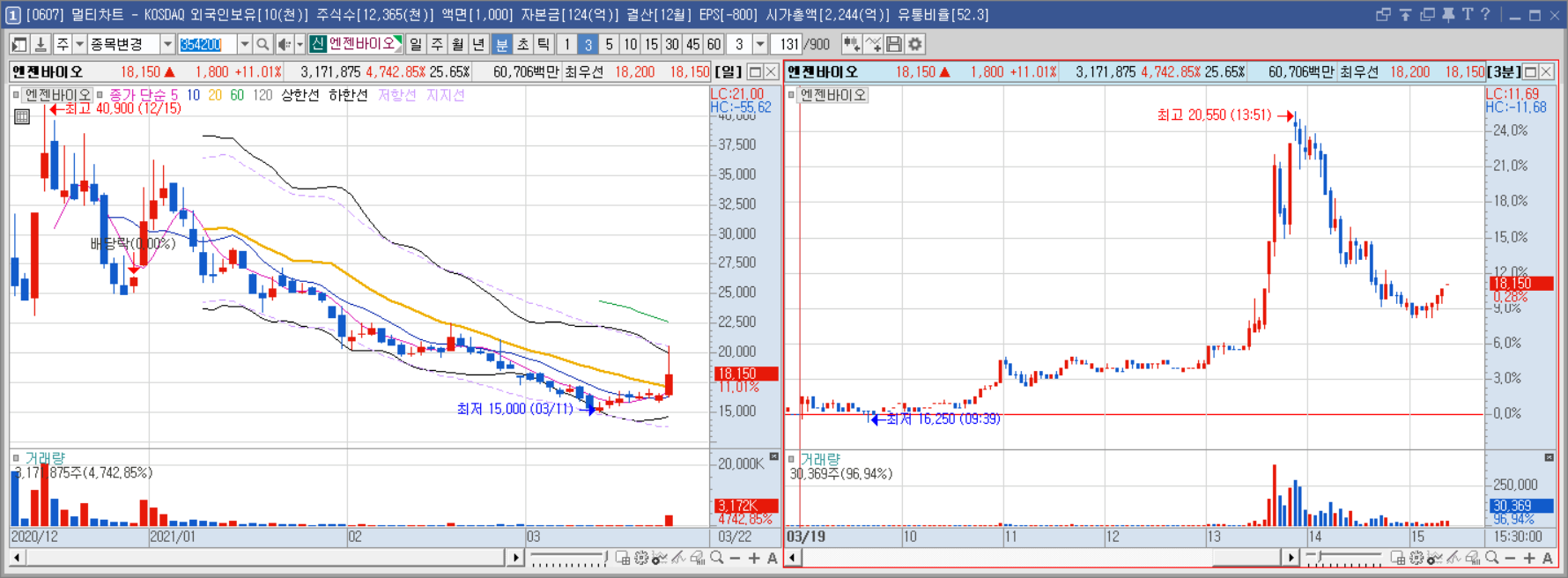The image size is (1568, 578).
Task: Click the speaker sound icon in toolbar
Action: 284,44
